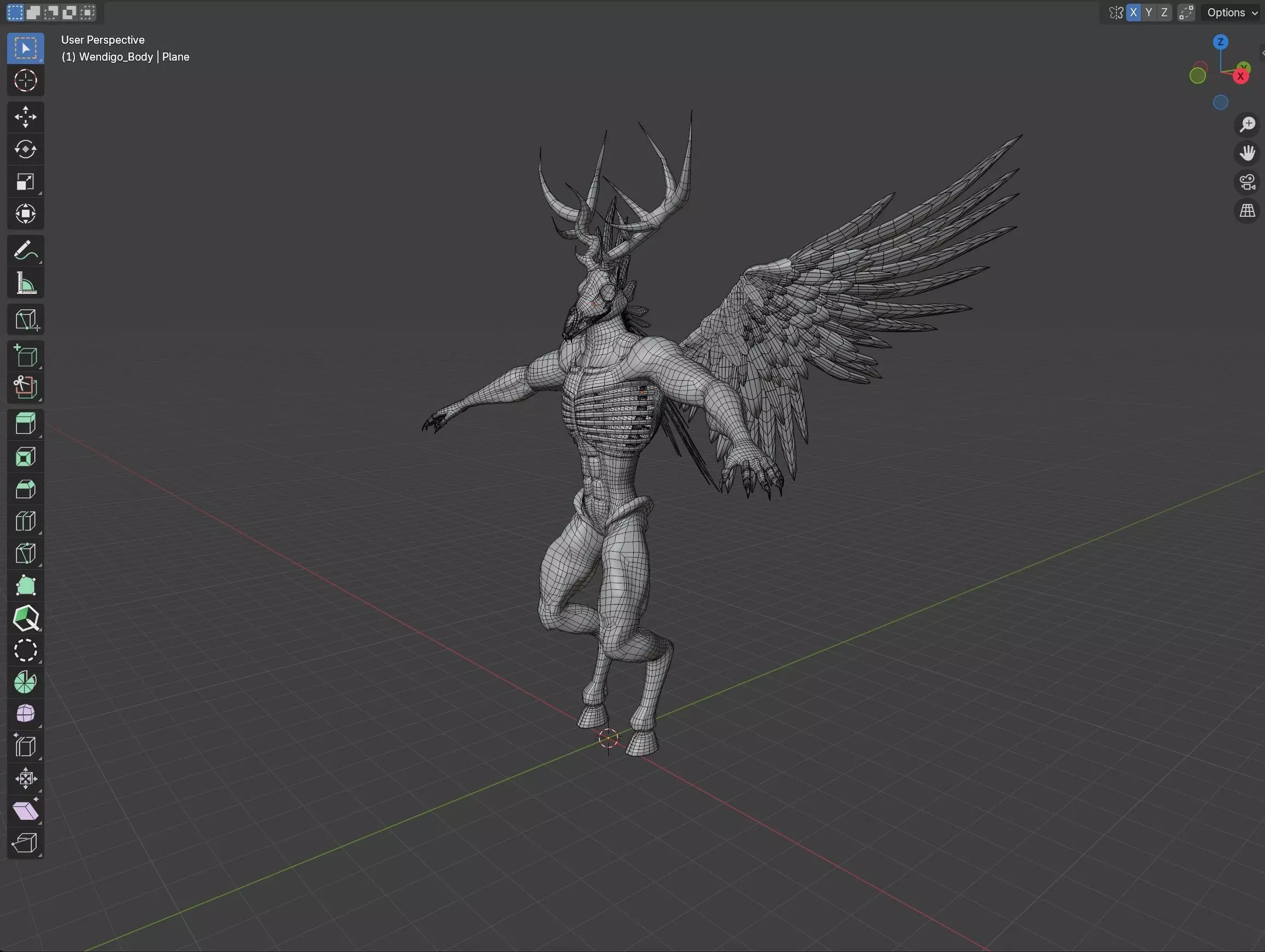The image size is (1265, 952).
Task: Choose the Edge Slide tool
Action: (25, 746)
